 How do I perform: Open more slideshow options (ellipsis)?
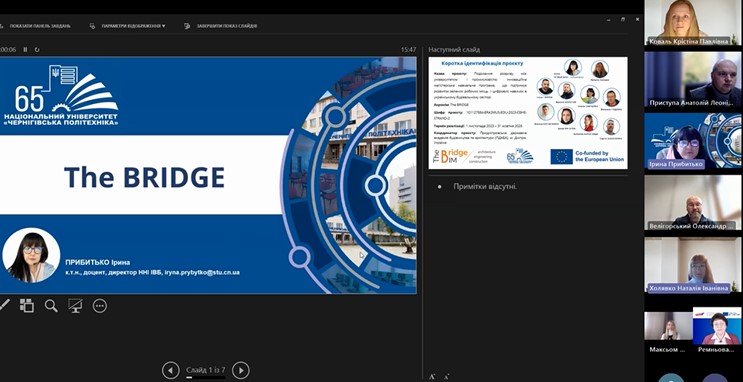point(100,306)
